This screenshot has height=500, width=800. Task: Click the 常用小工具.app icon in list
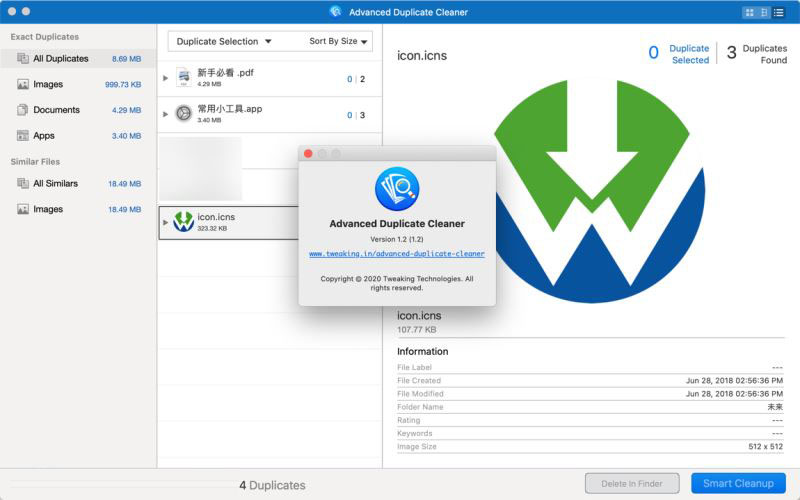(184, 113)
